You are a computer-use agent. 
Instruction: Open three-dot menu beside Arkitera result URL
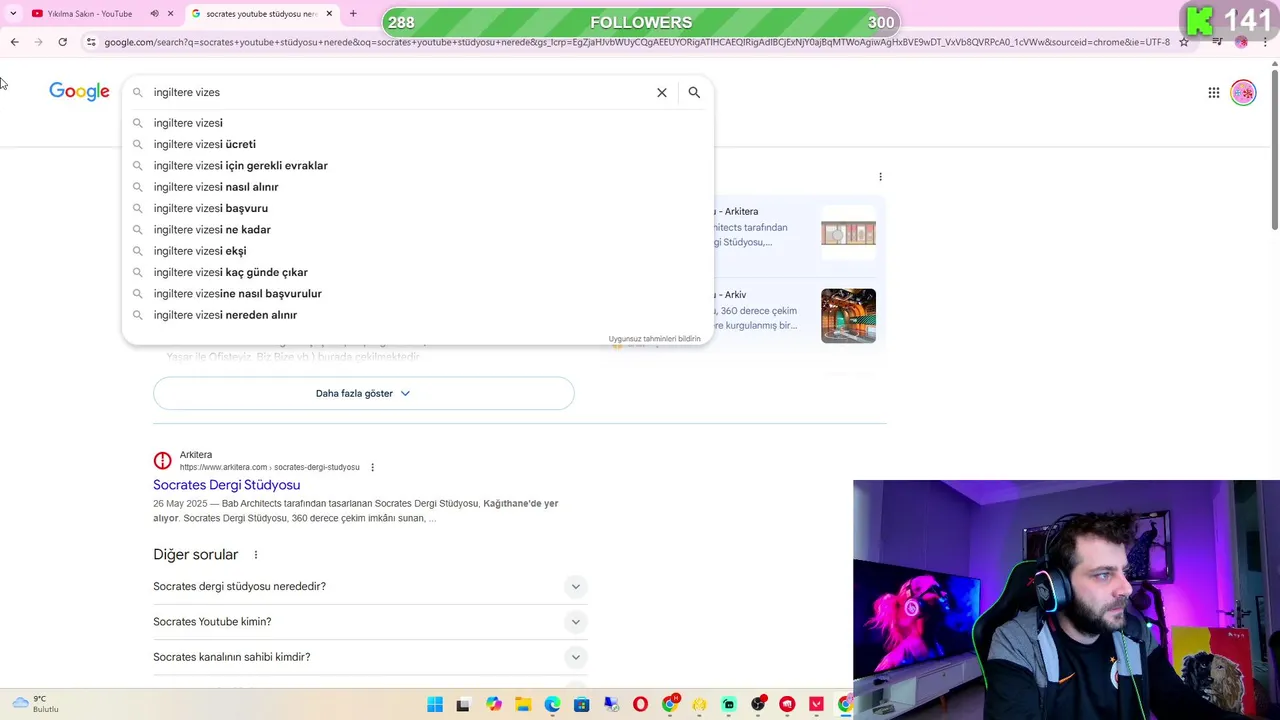coord(372,467)
